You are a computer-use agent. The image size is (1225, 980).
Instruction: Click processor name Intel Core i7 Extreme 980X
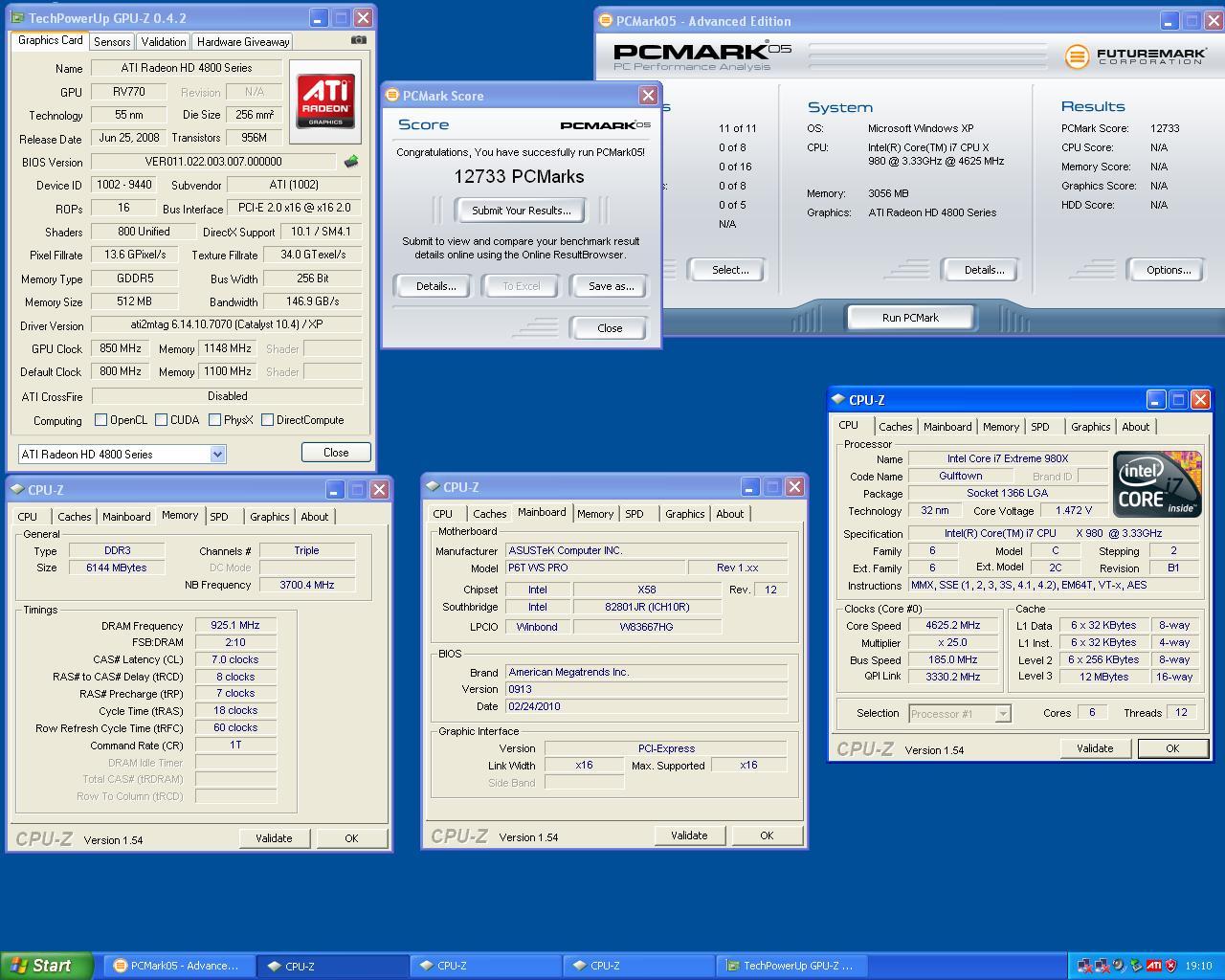click(1007, 458)
